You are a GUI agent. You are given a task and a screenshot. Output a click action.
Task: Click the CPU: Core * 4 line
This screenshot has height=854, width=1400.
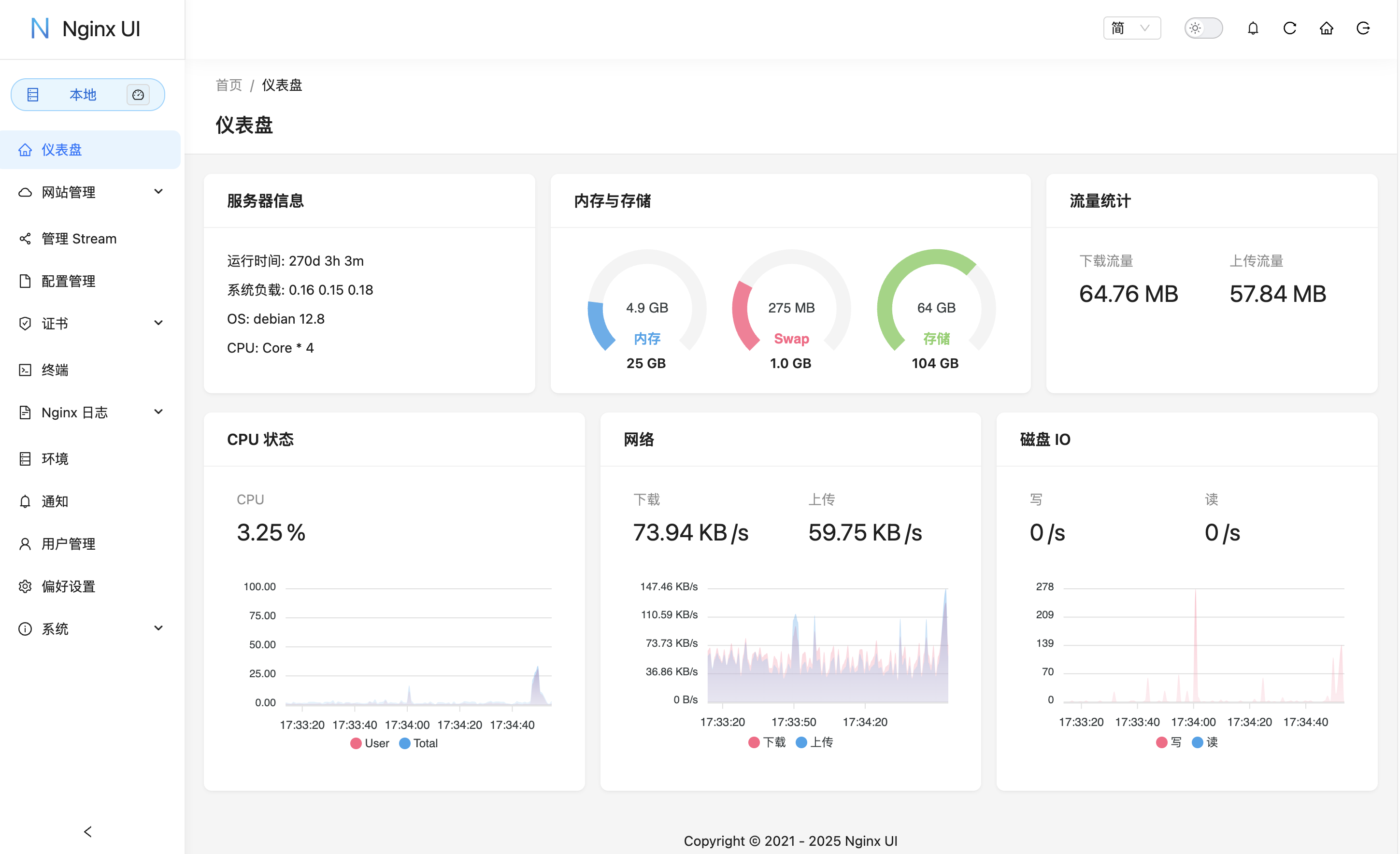[271, 348]
